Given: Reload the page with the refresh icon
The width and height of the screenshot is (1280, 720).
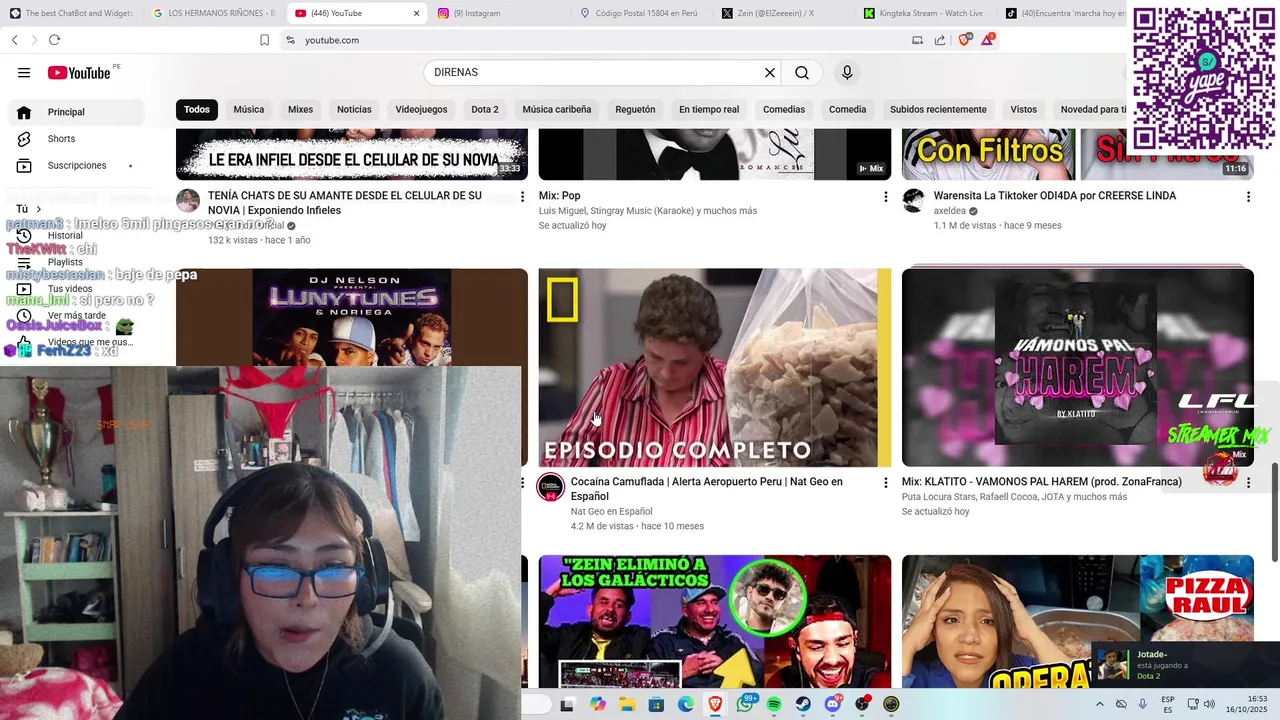Looking at the screenshot, I should [54, 40].
